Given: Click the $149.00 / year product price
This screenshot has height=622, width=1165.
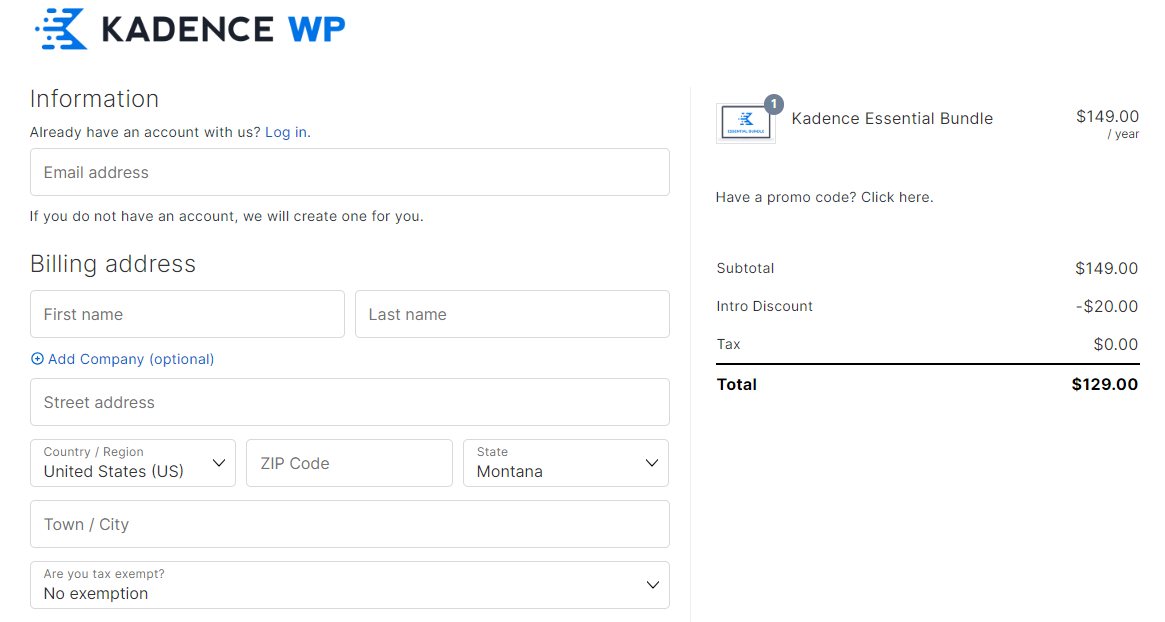Looking at the screenshot, I should pos(1107,124).
